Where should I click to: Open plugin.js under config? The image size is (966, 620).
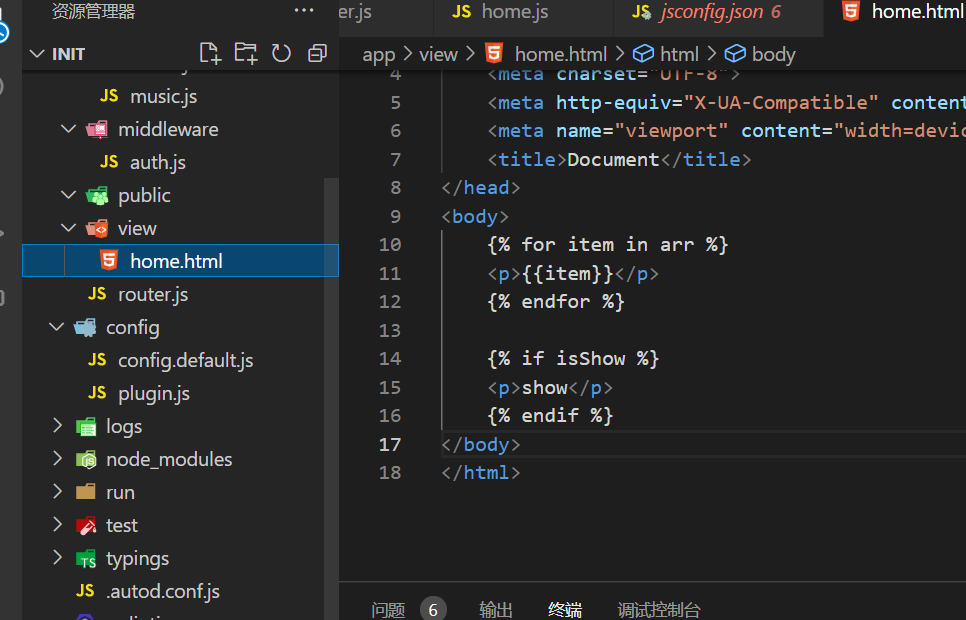tap(180, 393)
